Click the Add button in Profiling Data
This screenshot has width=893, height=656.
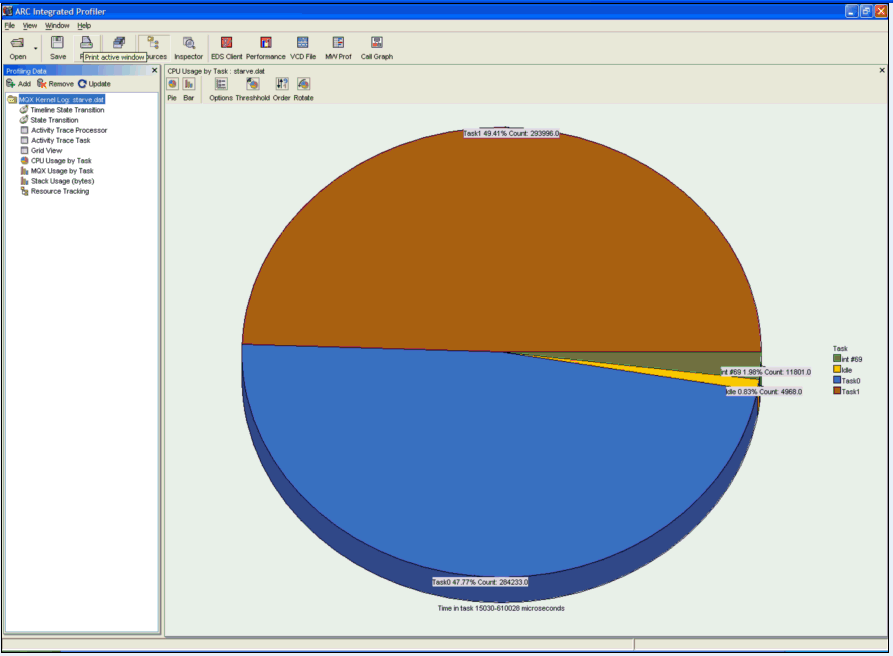(18, 84)
